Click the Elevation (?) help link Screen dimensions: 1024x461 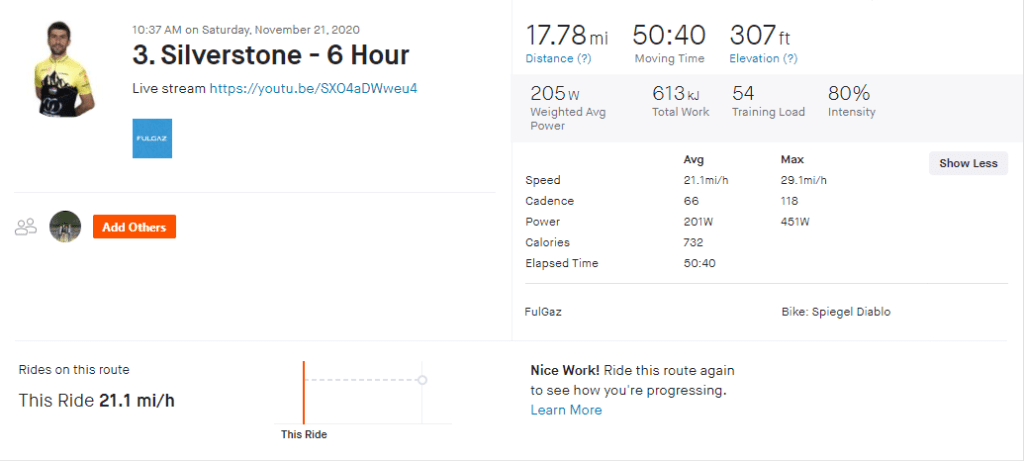coord(763,59)
